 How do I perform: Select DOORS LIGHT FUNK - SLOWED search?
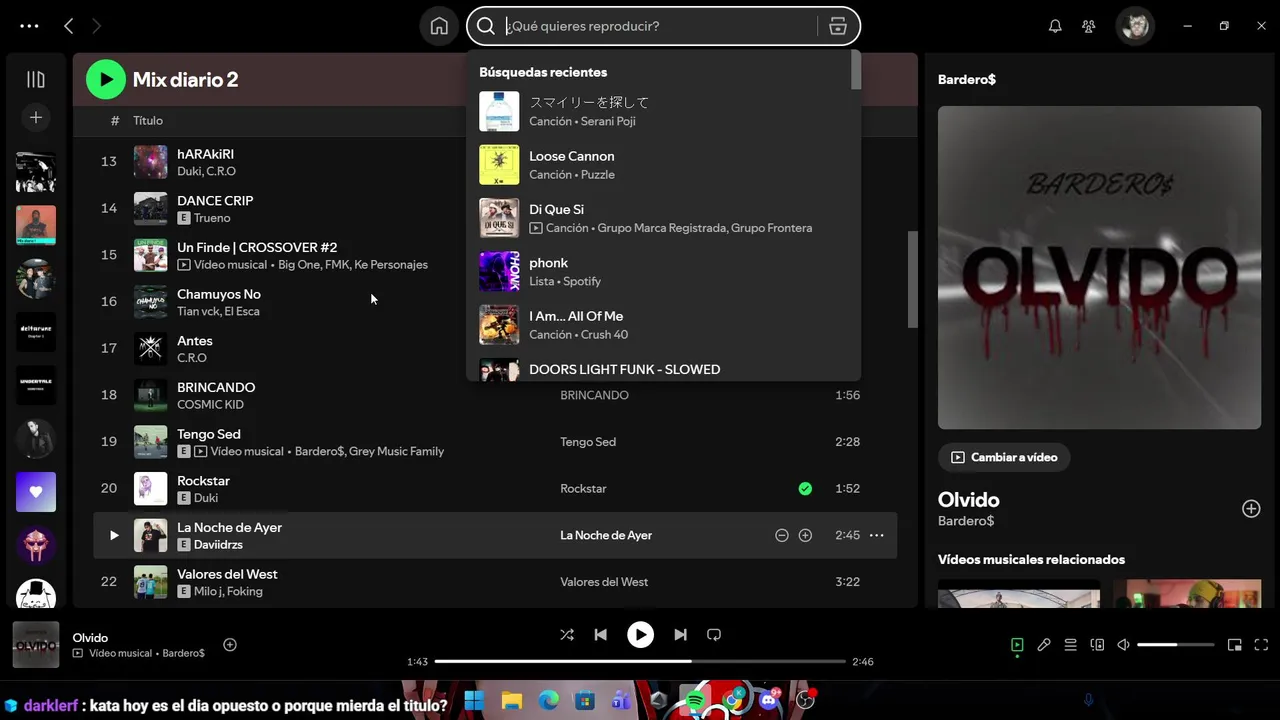(660, 369)
